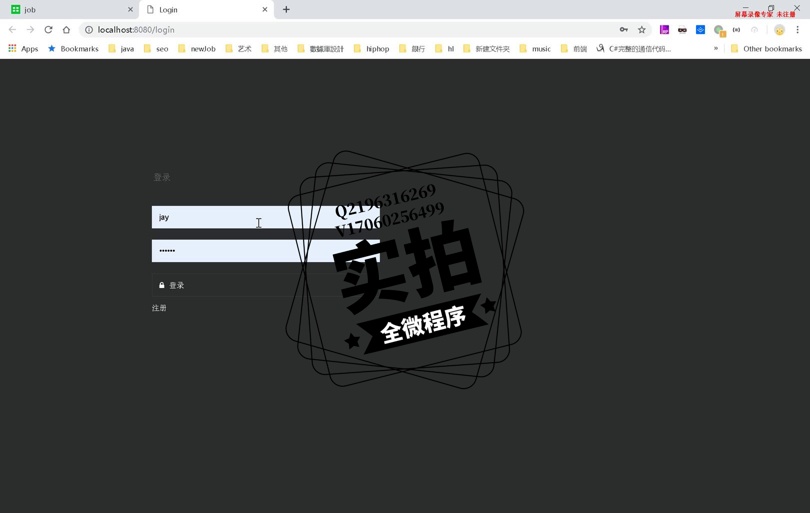
Task: Open the purple extension icon
Action: [x=664, y=30]
